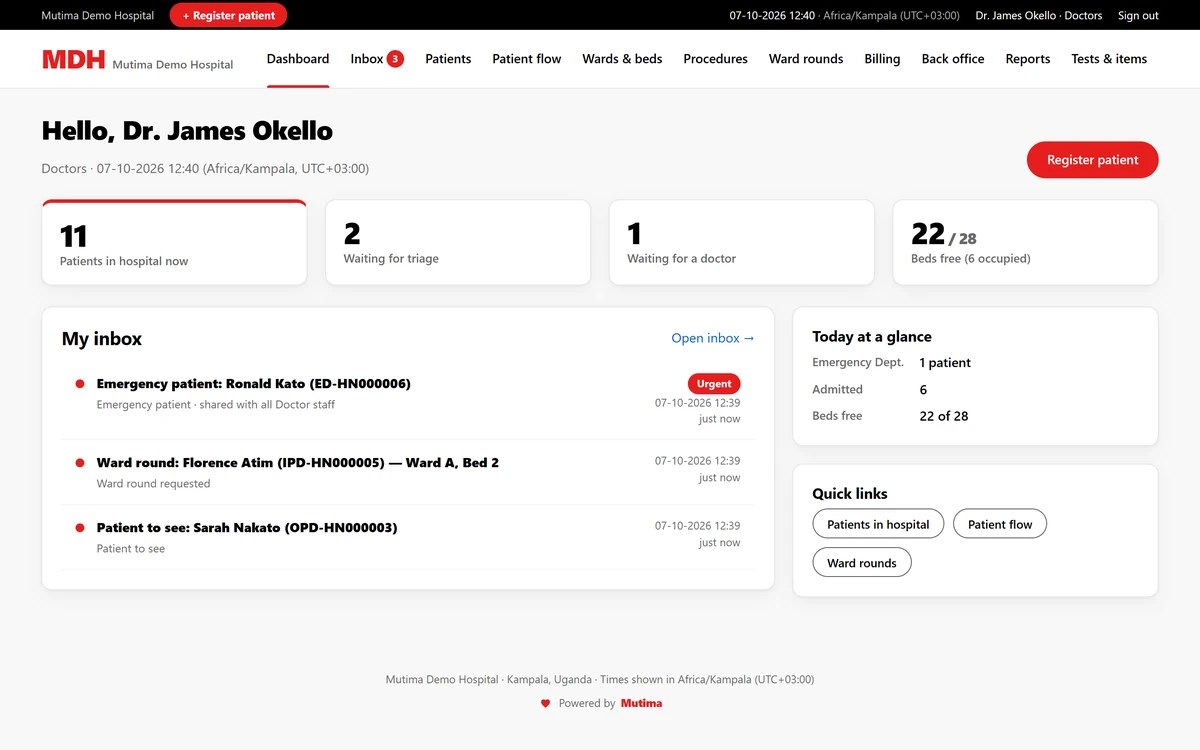Viewport: 1200px width, 750px height.
Task: Open Wards & beds section
Action: click(622, 59)
